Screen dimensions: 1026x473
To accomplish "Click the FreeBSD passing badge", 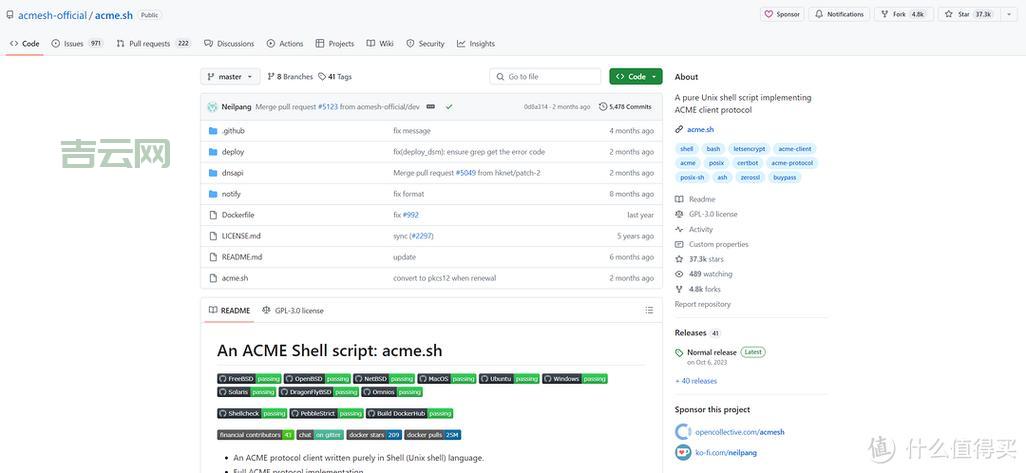I will click(x=249, y=379).
